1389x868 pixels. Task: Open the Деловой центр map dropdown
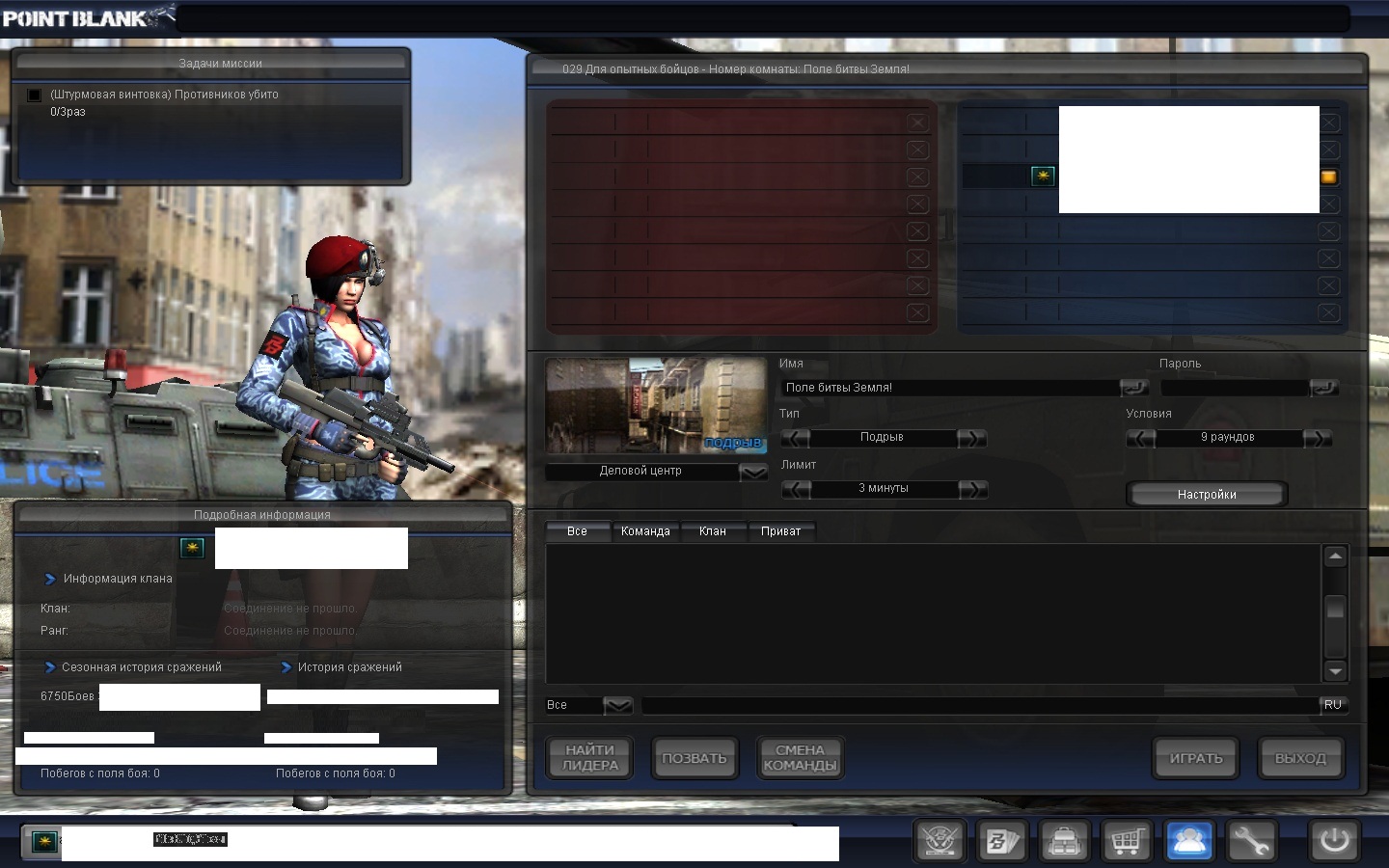click(752, 472)
